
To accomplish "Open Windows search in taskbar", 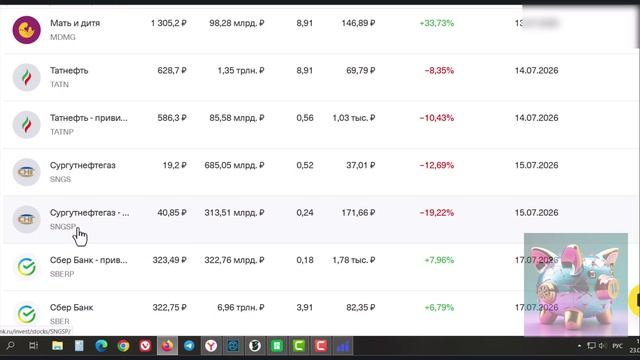I will (11, 346).
